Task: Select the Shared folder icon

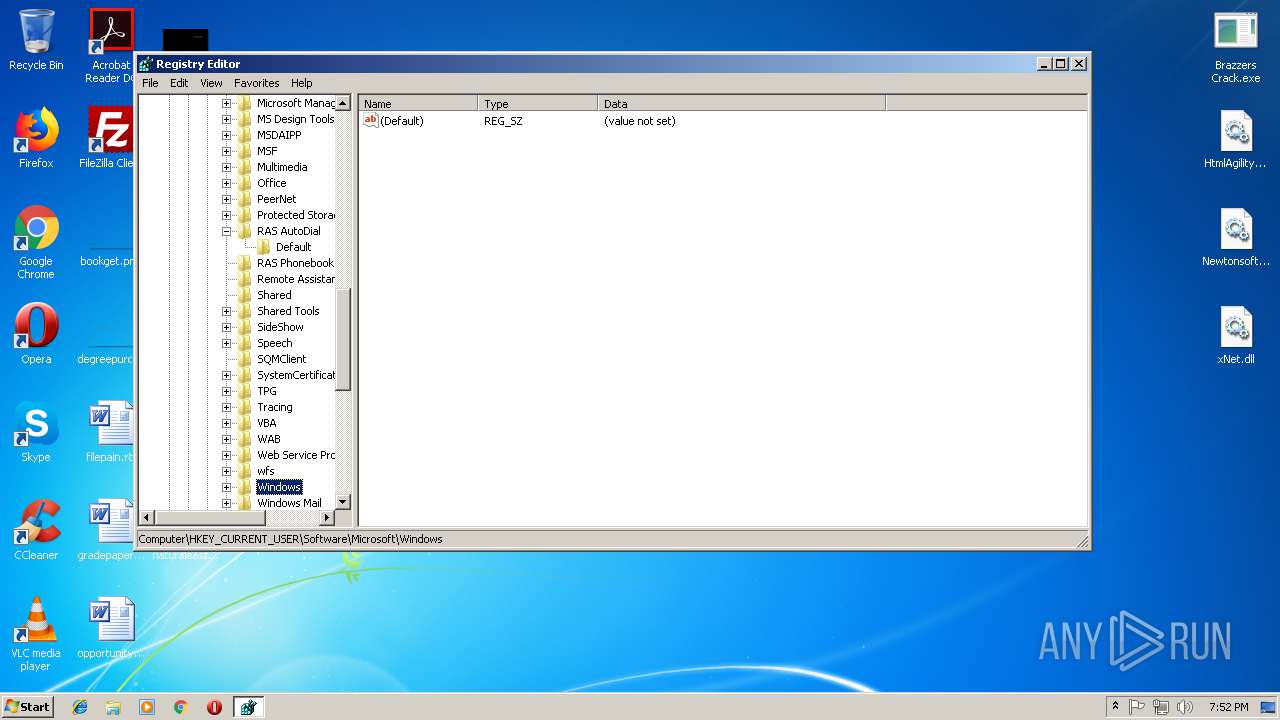Action: 245,295
